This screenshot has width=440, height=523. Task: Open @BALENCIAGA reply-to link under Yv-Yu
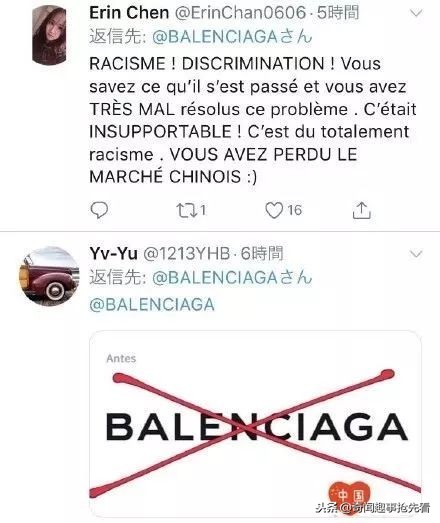click(x=232, y=278)
